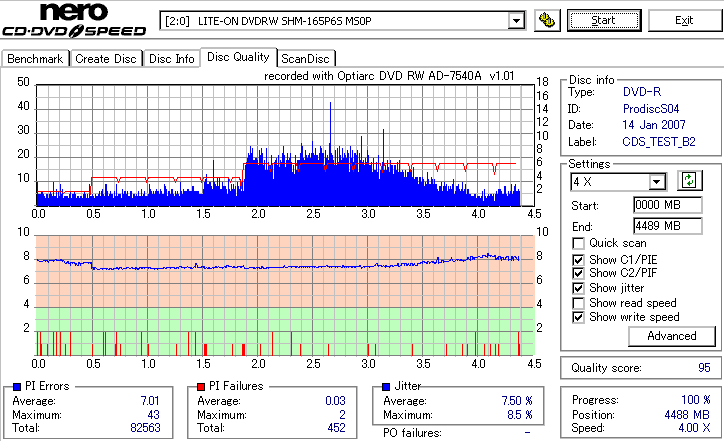Click the Exit button
Viewport: 724px width, 441px height.
(684, 20)
